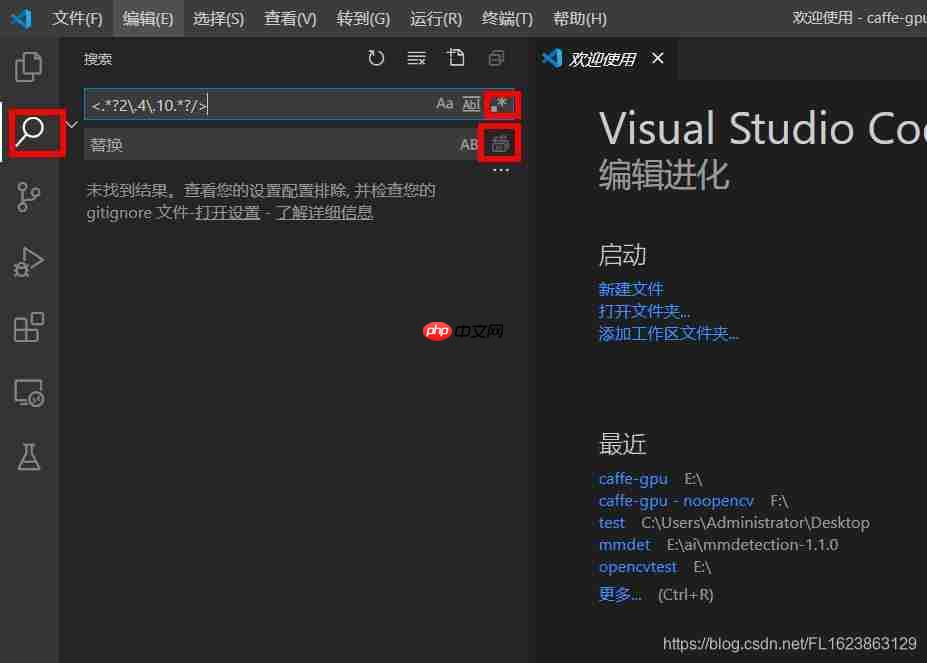Open the 编辑(E) menu
927x663 pixels.
pos(147,18)
